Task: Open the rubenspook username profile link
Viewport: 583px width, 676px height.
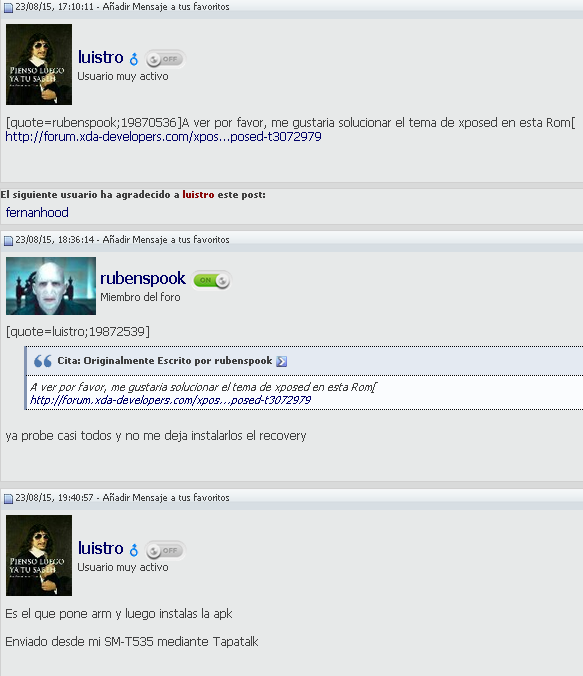Action: [143, 279]
